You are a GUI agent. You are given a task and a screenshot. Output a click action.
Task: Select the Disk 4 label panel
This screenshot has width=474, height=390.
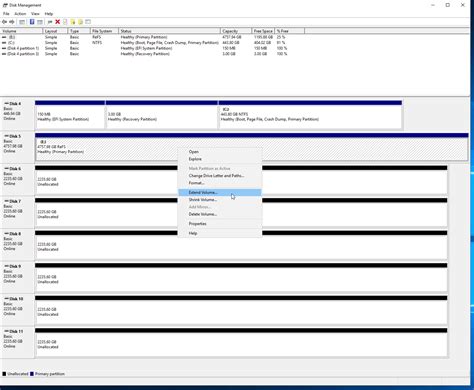coord(18,115)
